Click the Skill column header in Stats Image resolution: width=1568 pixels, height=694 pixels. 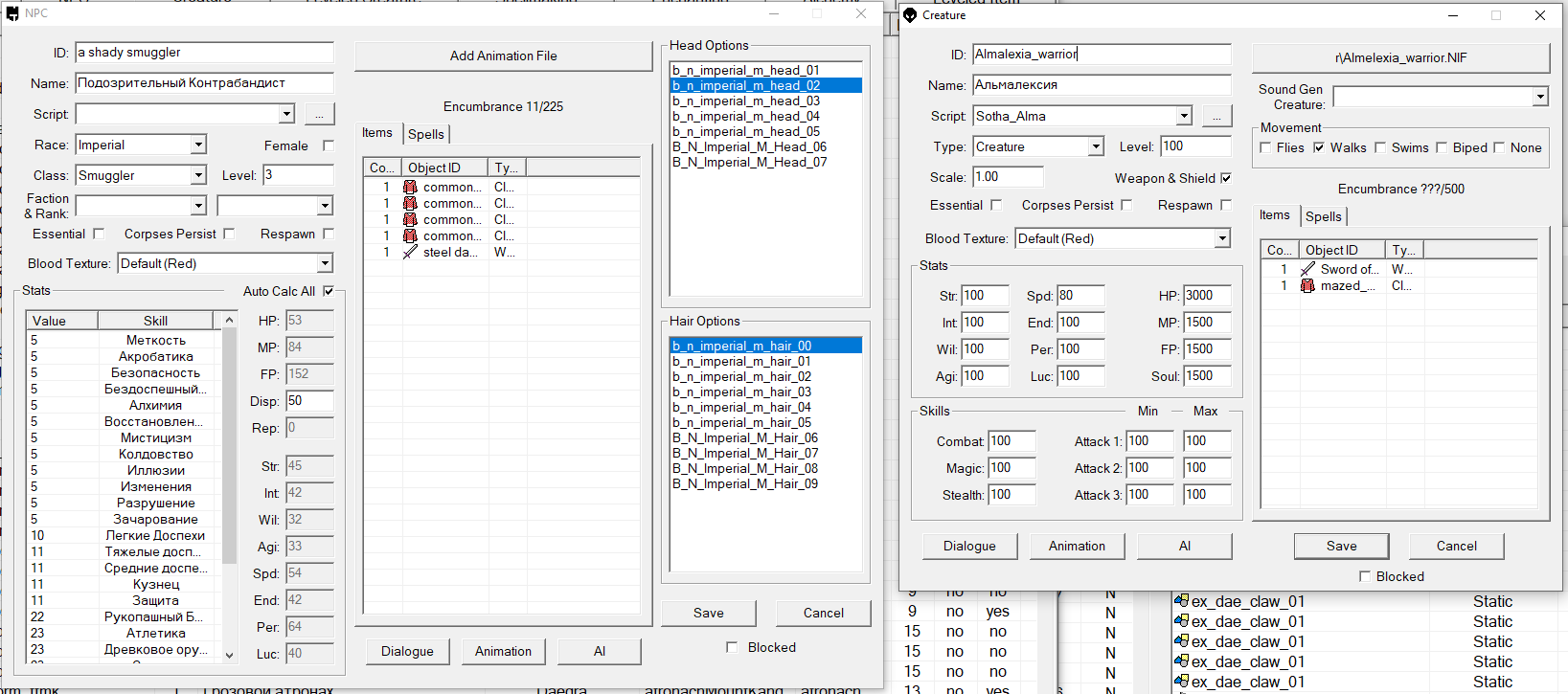(155, 321)
